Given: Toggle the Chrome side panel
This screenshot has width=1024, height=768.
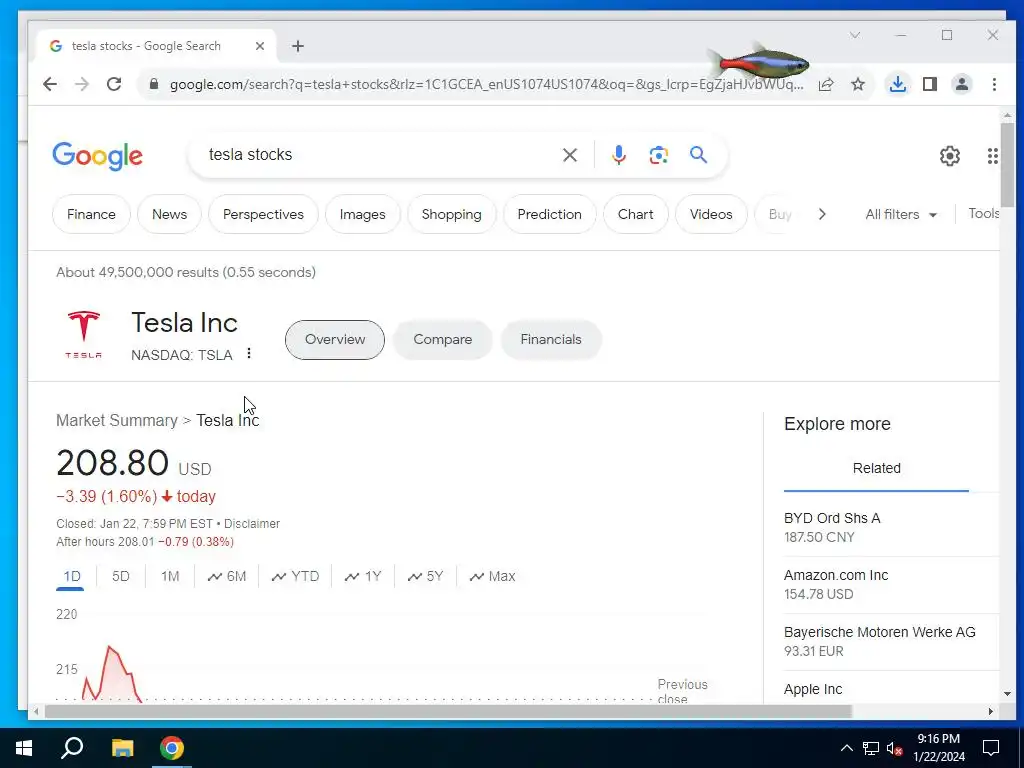Looking at the screenshot, I should click(930, 84).
